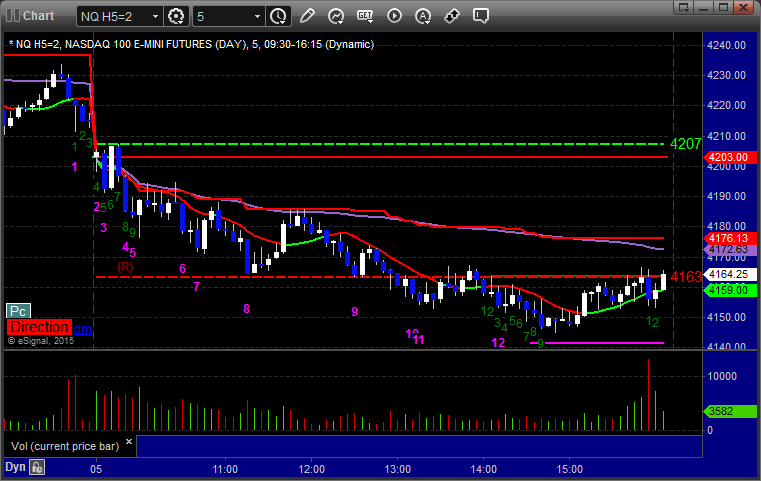Screen dimensions: 761x481
Task: Open the alerts 'A' icon
Action: 423,15
